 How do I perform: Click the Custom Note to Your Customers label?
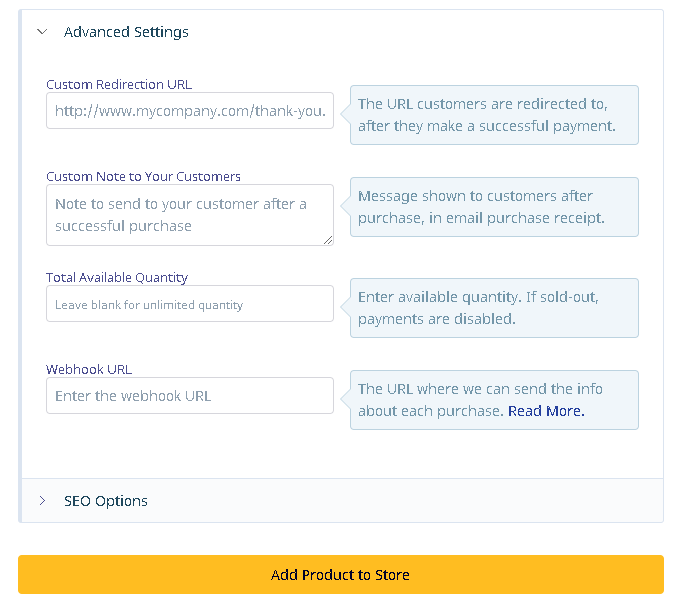click(143, 177)
